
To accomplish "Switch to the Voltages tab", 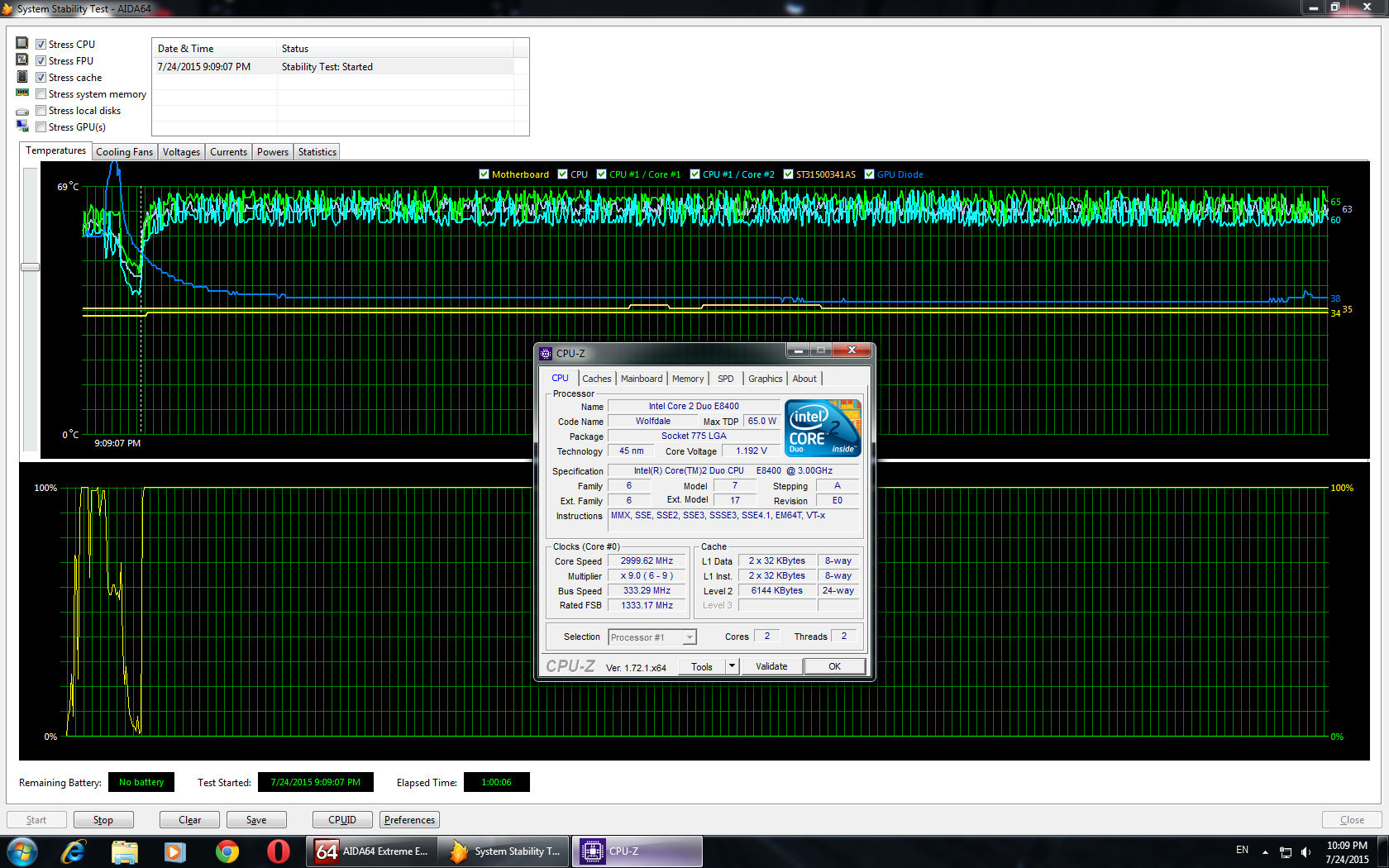I will tap(181, 152).
